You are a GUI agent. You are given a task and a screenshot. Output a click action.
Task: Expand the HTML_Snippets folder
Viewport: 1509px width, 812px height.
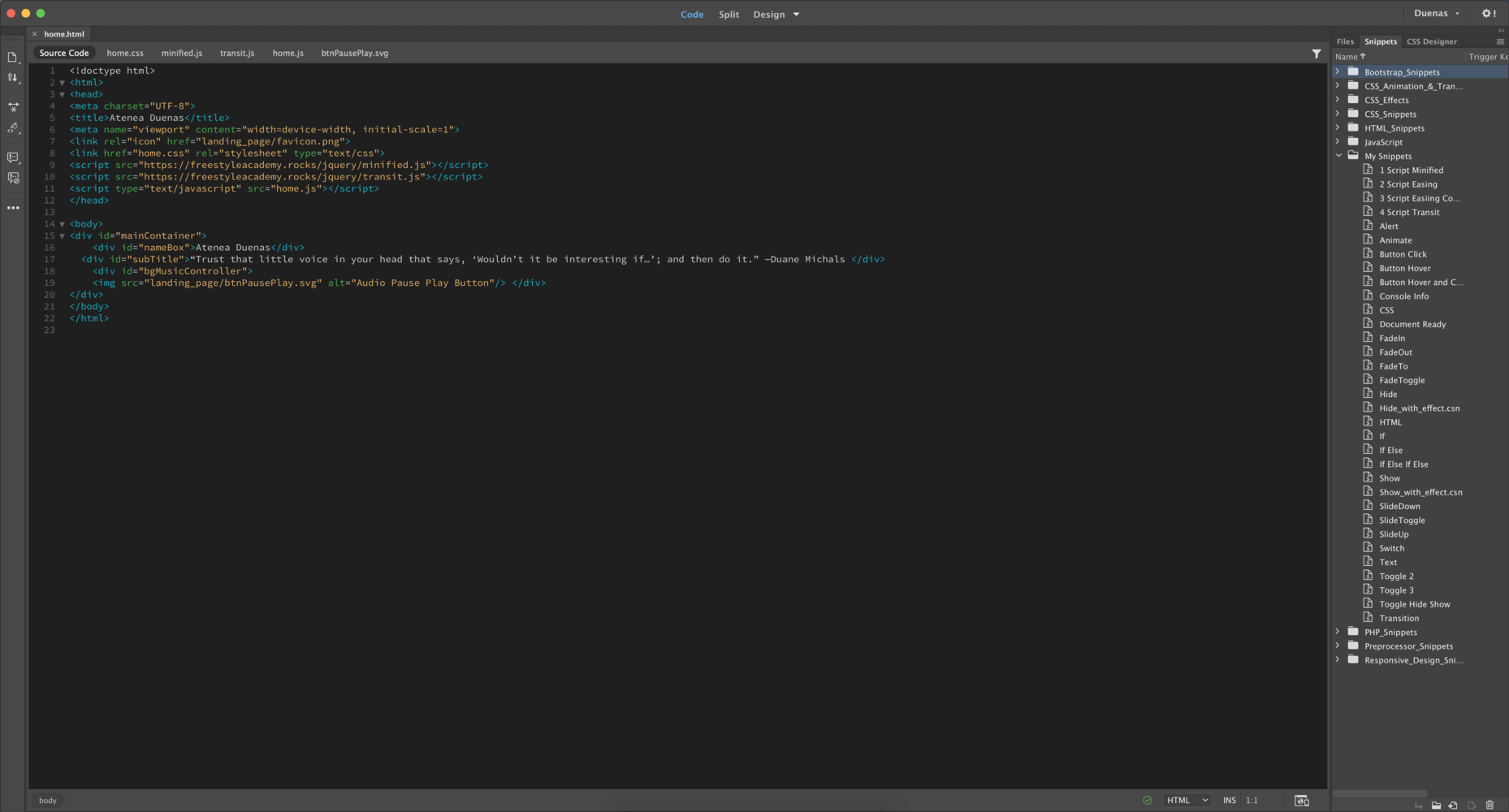(x=1338, y=127)
